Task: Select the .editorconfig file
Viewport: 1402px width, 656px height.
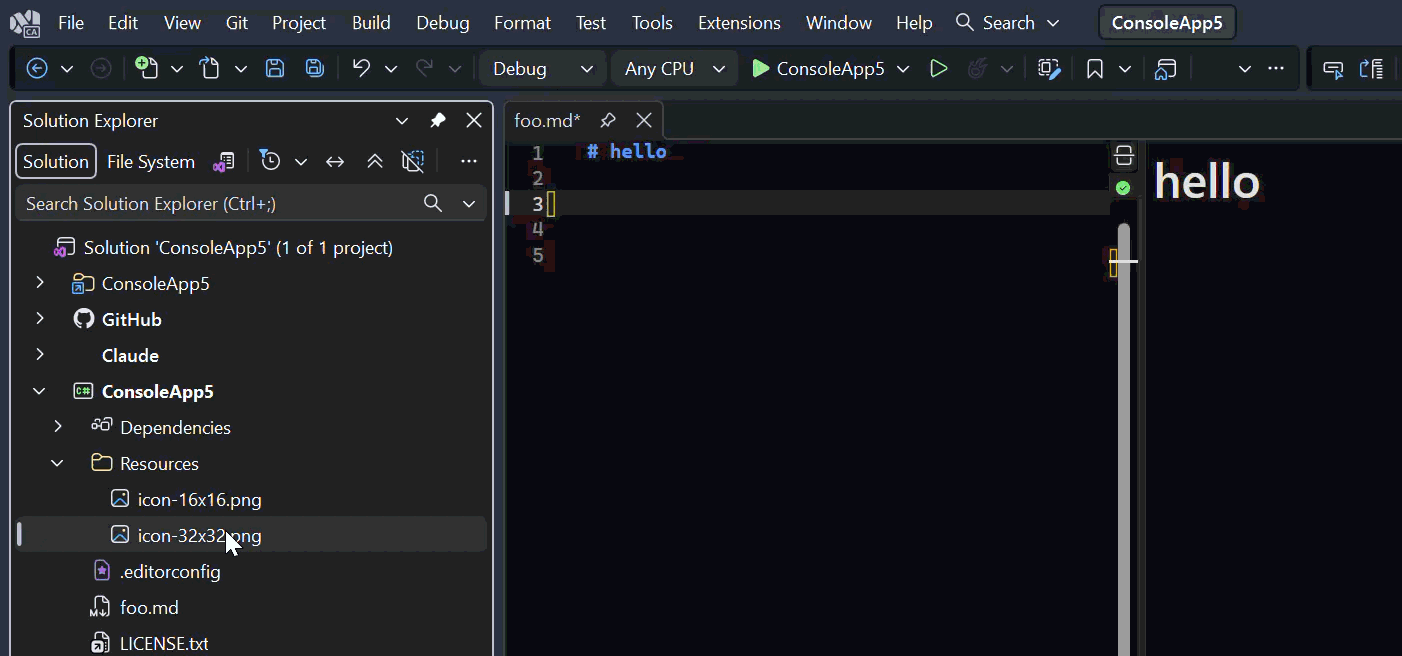Action: 170,571
